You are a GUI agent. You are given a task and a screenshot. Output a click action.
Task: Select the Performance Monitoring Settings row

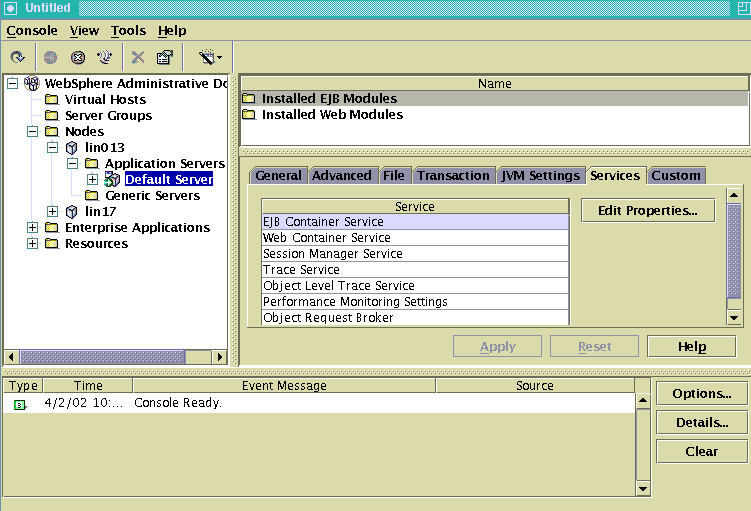pos(415,302)
